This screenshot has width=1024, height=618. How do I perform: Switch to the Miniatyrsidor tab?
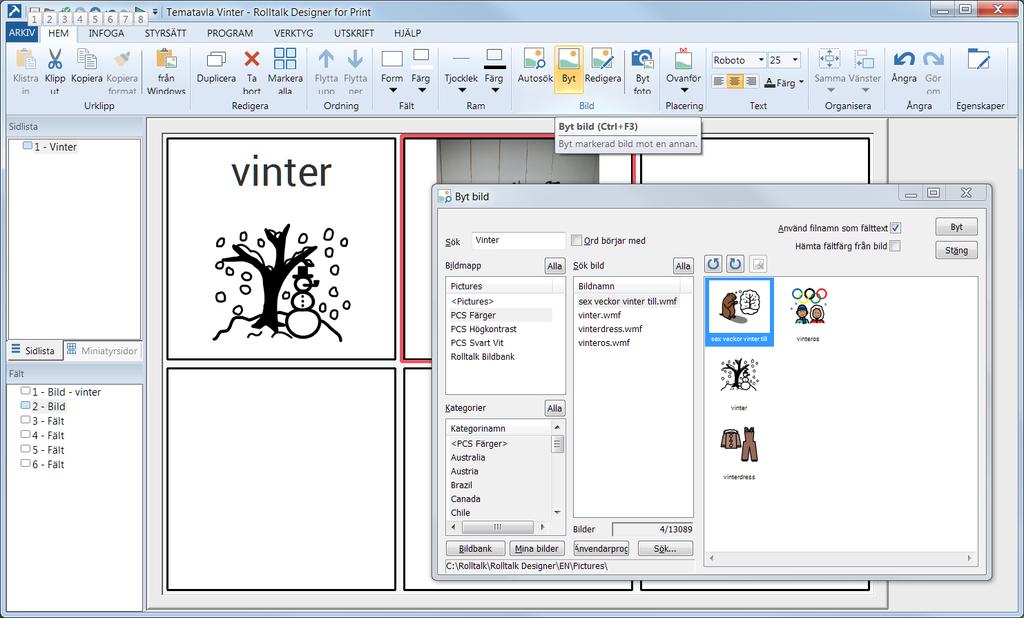(x=102, y=351)
